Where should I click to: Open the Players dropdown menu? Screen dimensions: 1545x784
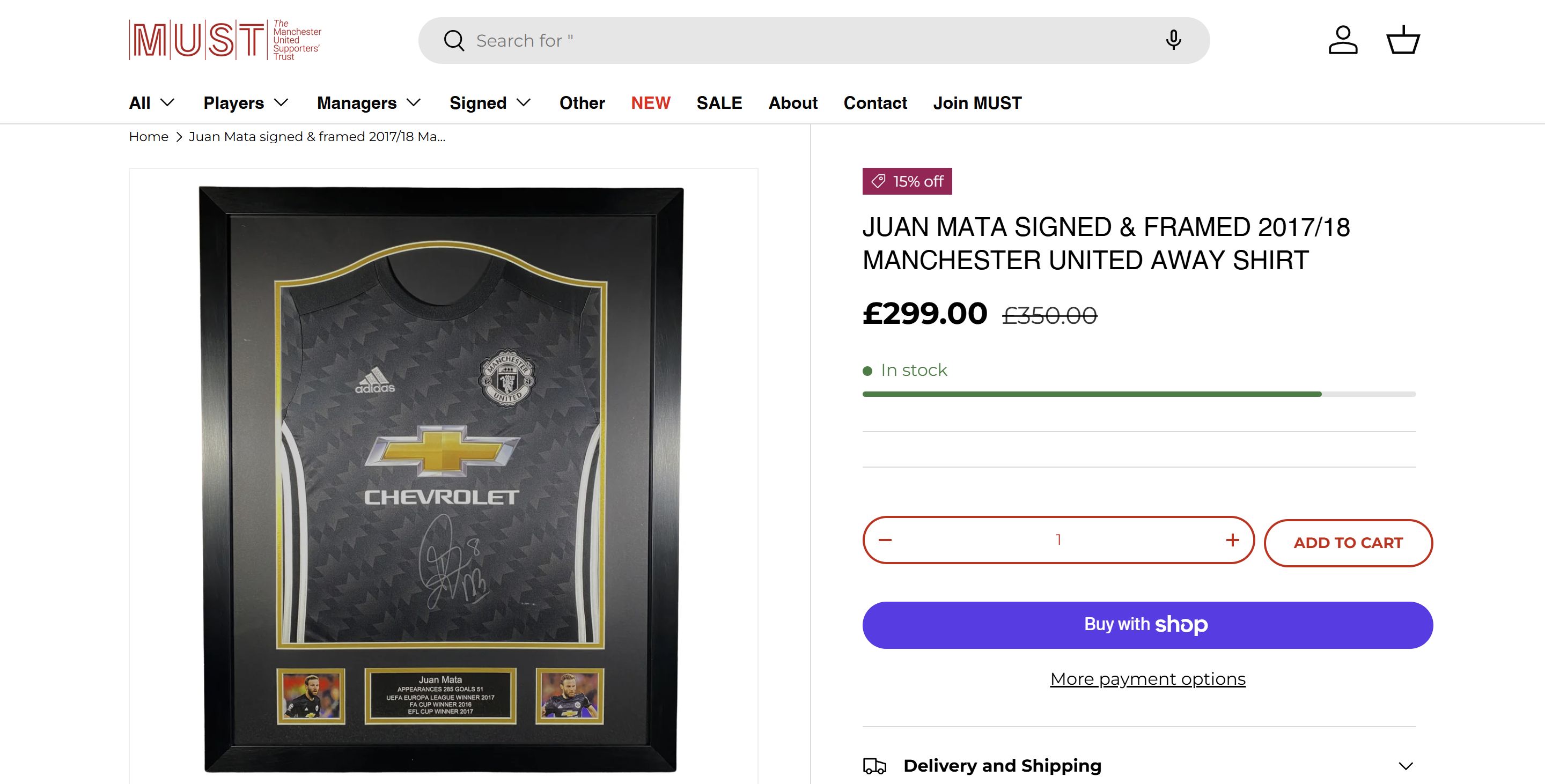(x=246, y=103)
